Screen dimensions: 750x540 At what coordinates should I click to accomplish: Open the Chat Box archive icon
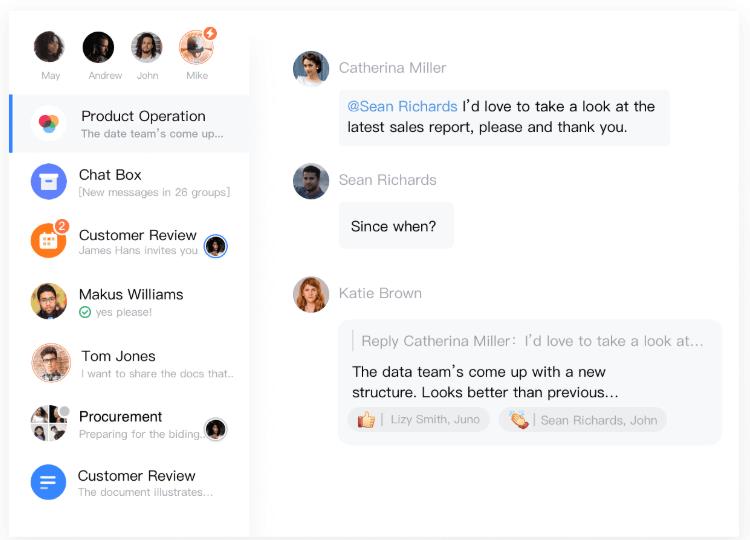49,182
